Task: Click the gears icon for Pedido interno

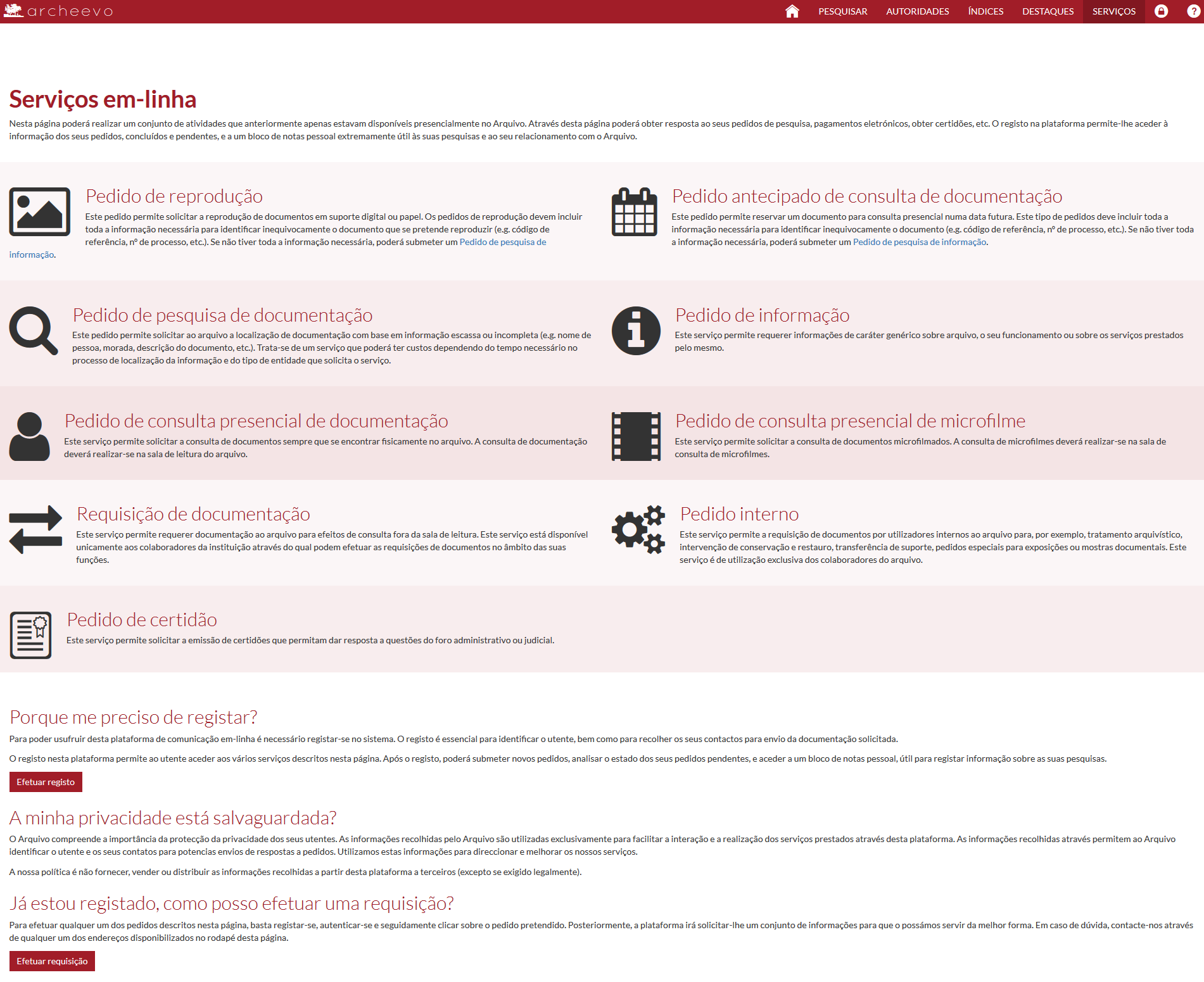Action: point(638,529)
